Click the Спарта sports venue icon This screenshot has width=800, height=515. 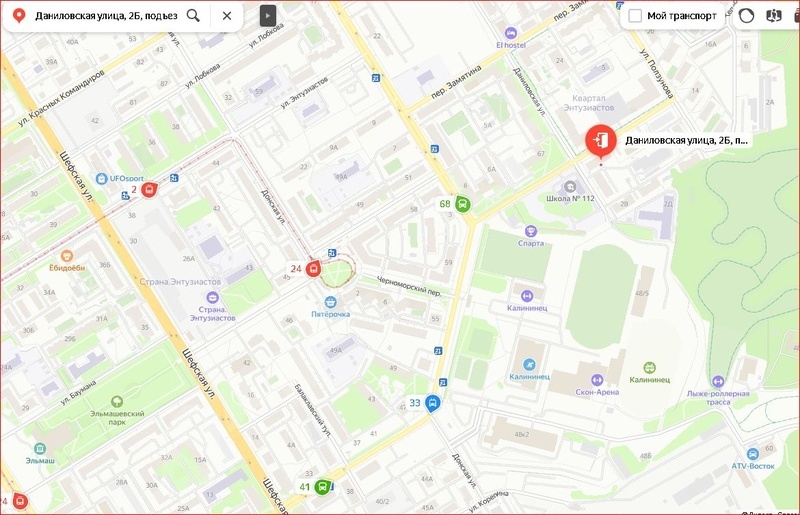[x=530, y=230]
